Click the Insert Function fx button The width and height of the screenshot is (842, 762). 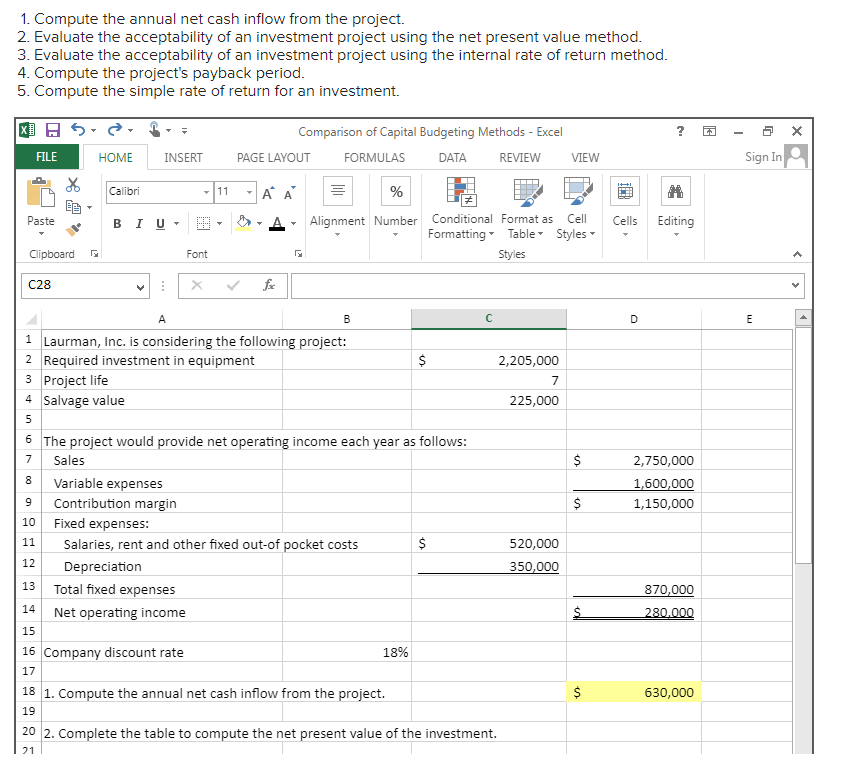(268, 285)
